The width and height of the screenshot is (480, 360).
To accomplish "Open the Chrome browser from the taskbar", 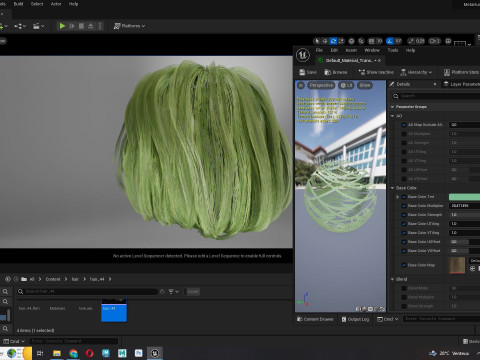I will pos(73,353).
